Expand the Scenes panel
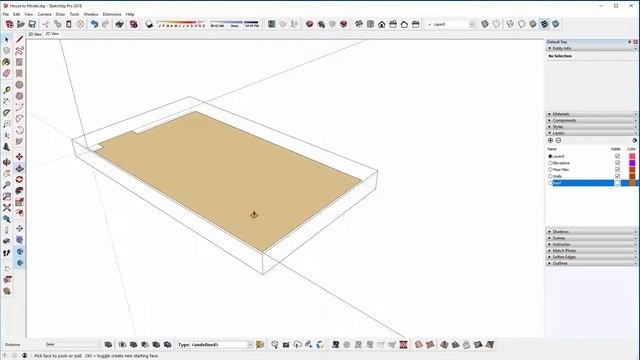The width and height of the screenshot is (640, 360). [591, 238]
